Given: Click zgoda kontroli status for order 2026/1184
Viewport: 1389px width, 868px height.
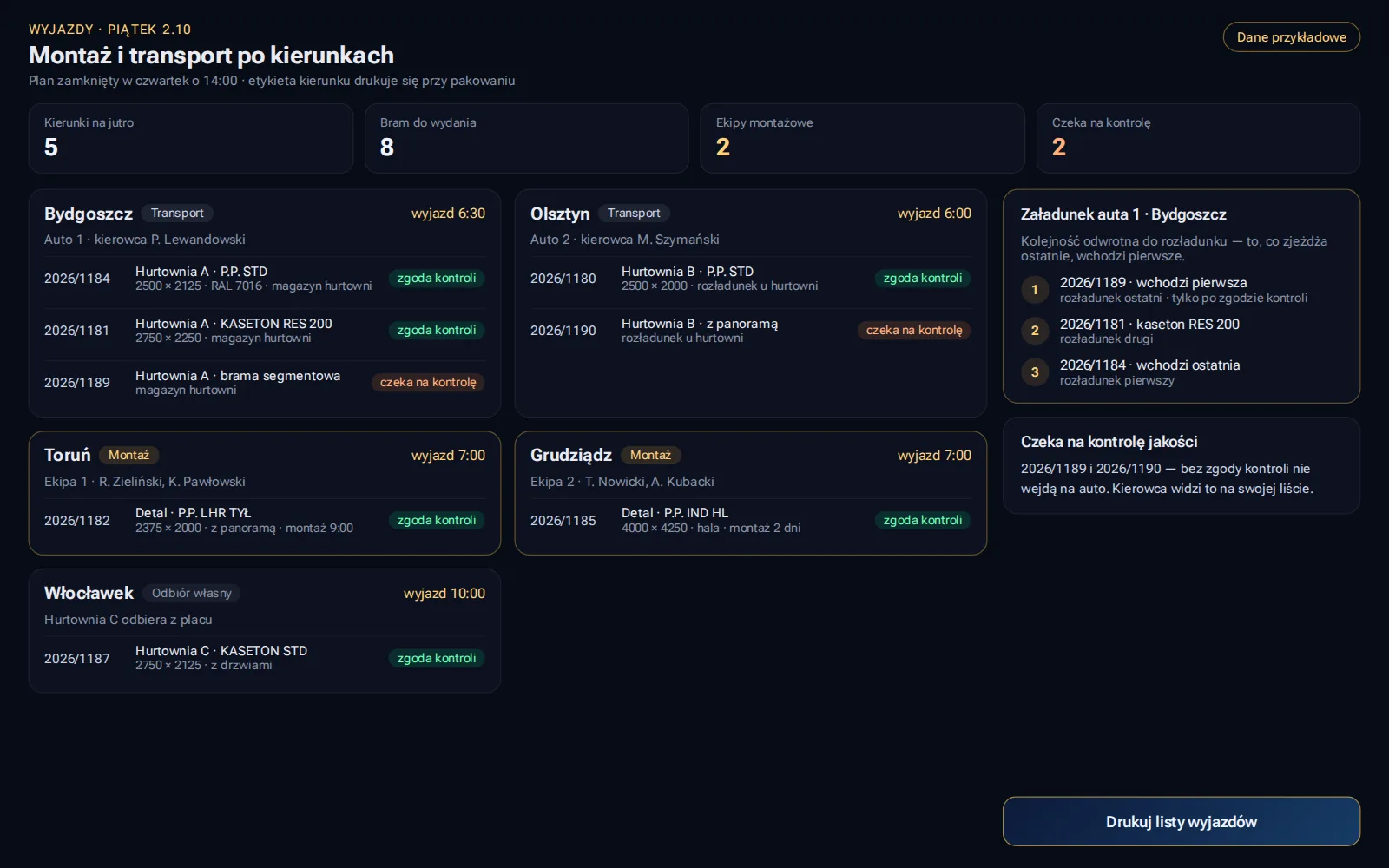Looking at the screenshot, I should pos(437,278).
